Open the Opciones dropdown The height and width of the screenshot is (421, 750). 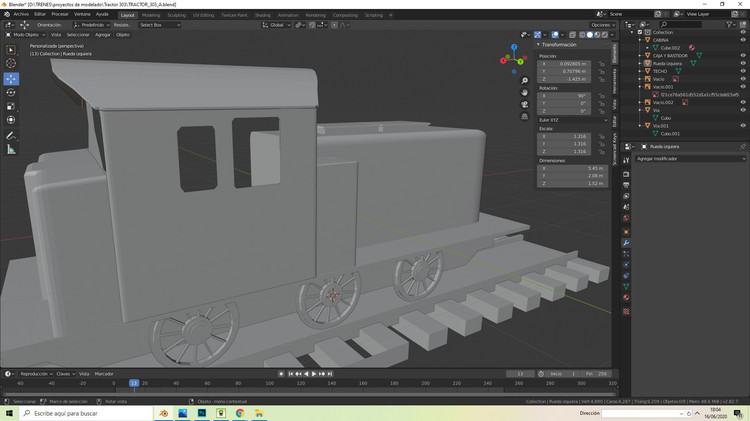click(x=603, y=25)
